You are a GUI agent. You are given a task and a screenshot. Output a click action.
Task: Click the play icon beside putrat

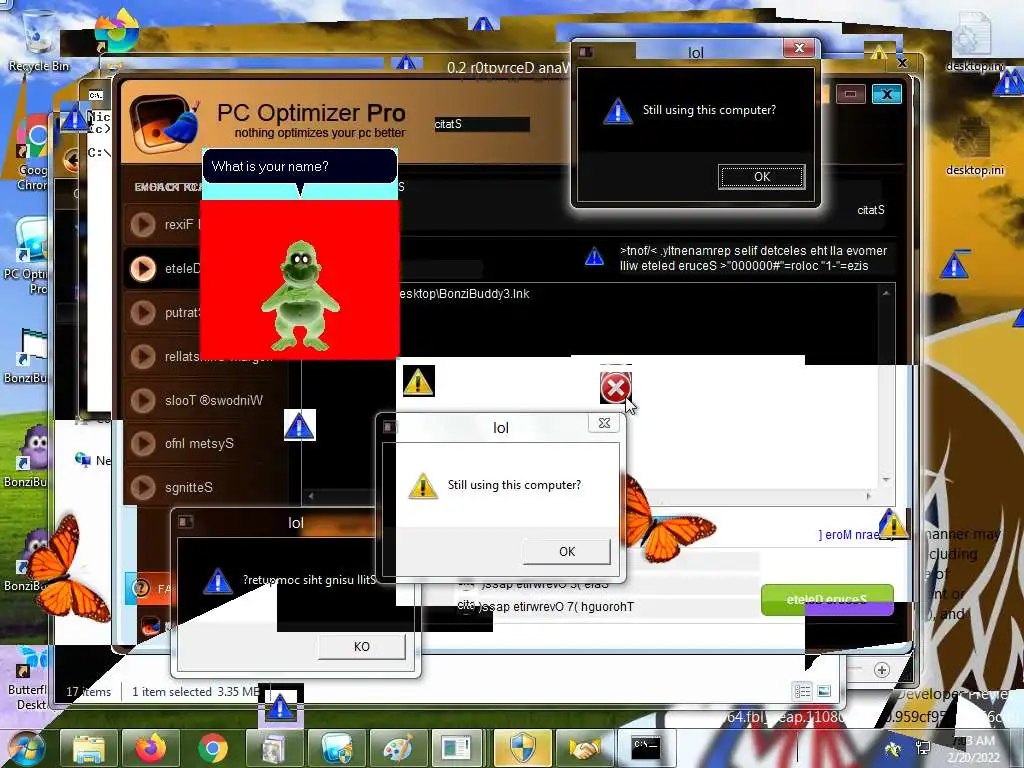point(143,313)
